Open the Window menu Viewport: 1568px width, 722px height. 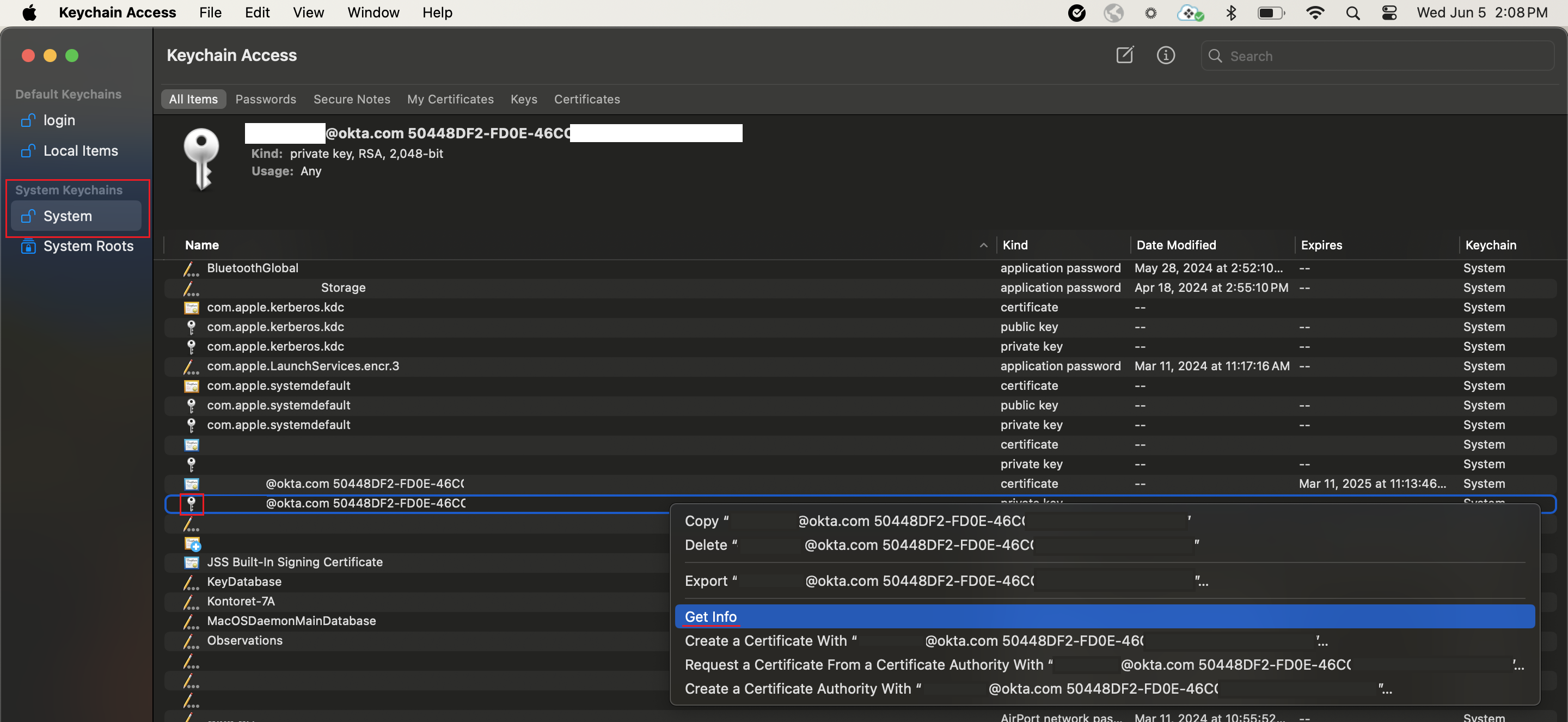point(372,12)
